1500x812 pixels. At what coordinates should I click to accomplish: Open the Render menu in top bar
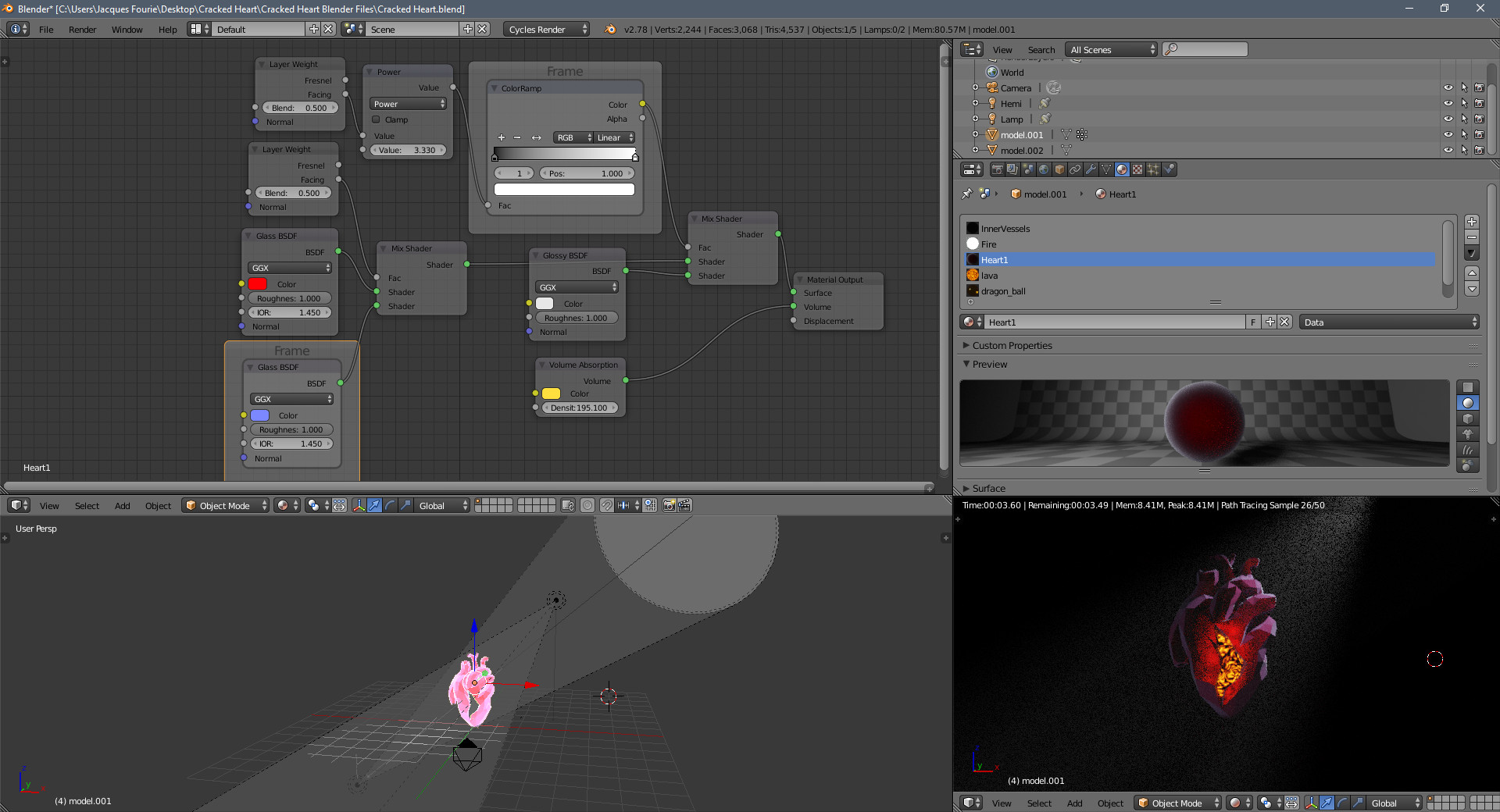tap(82, 30)
